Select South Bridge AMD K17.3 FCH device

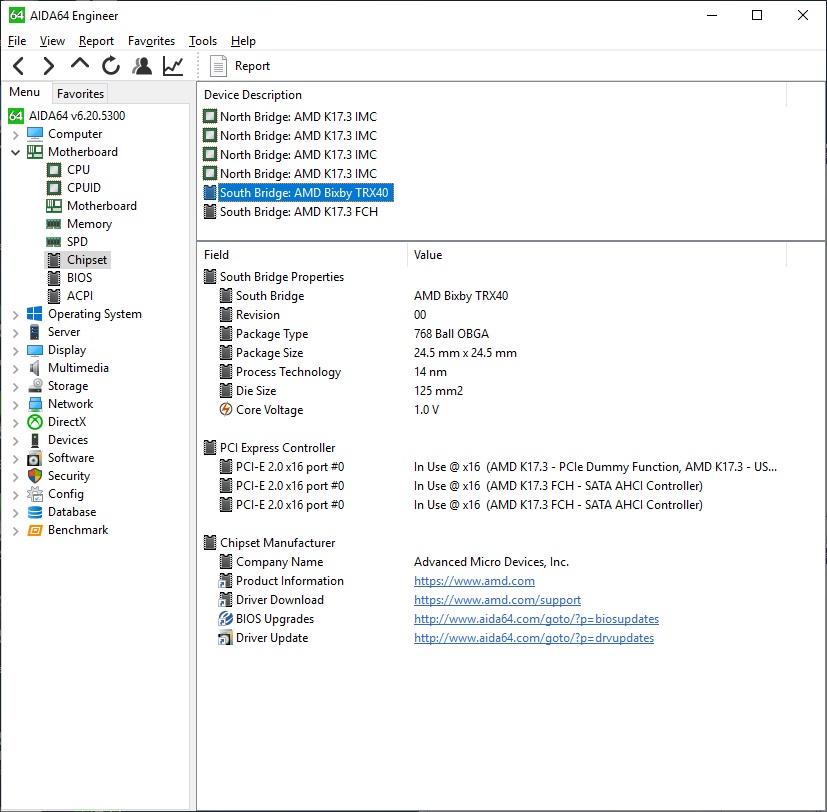pyautogui.click(x=298, y=212)
